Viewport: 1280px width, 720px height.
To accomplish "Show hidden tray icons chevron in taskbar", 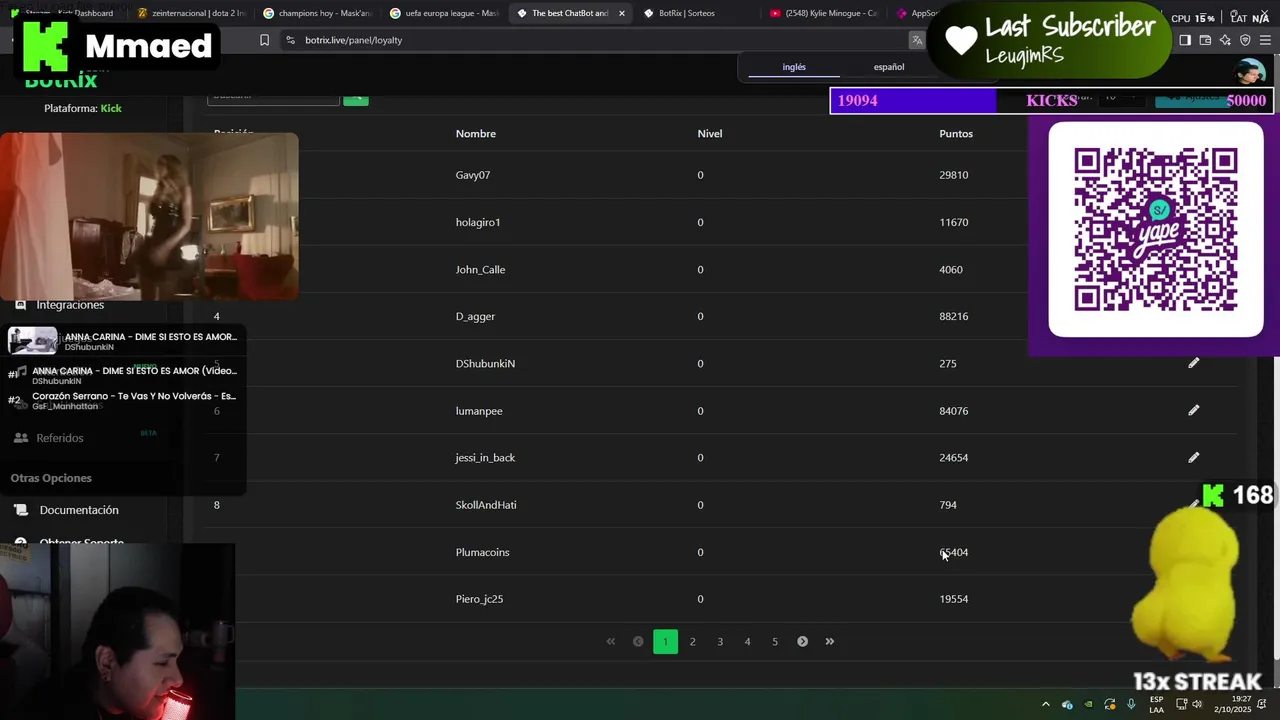I will (x=1046, y=704).
